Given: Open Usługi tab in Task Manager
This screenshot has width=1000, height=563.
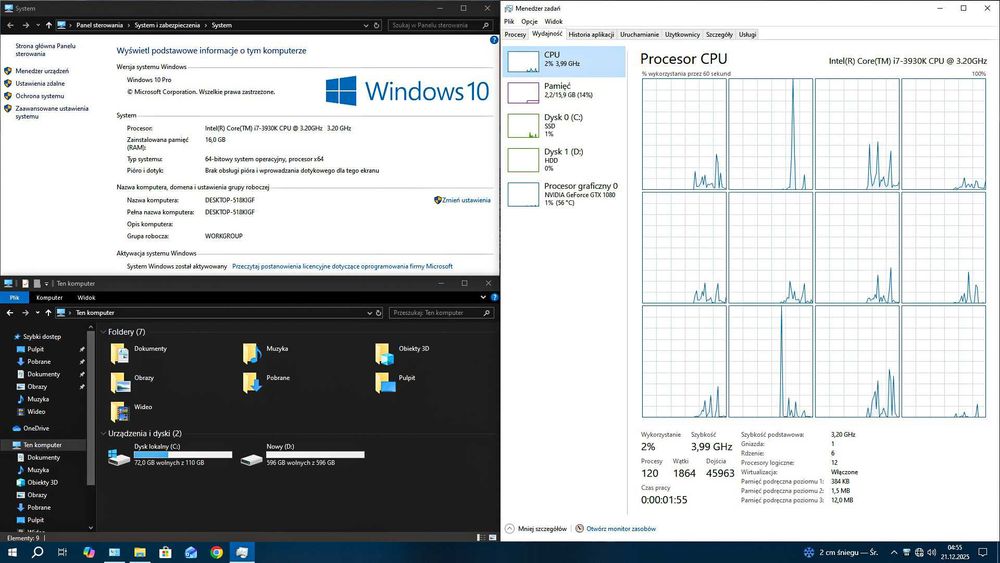Looking at the screenshot, I should click(747, 34).
